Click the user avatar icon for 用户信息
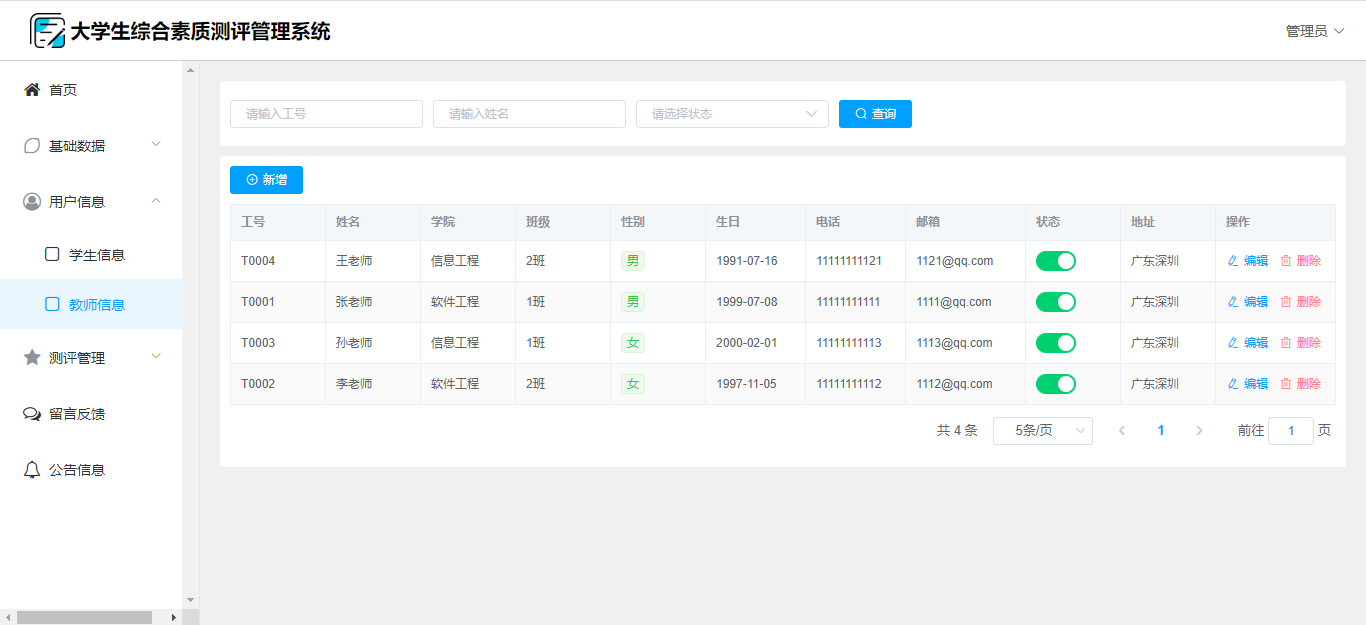Viewport: 1366px width, 625px height. tap(32, 202)
